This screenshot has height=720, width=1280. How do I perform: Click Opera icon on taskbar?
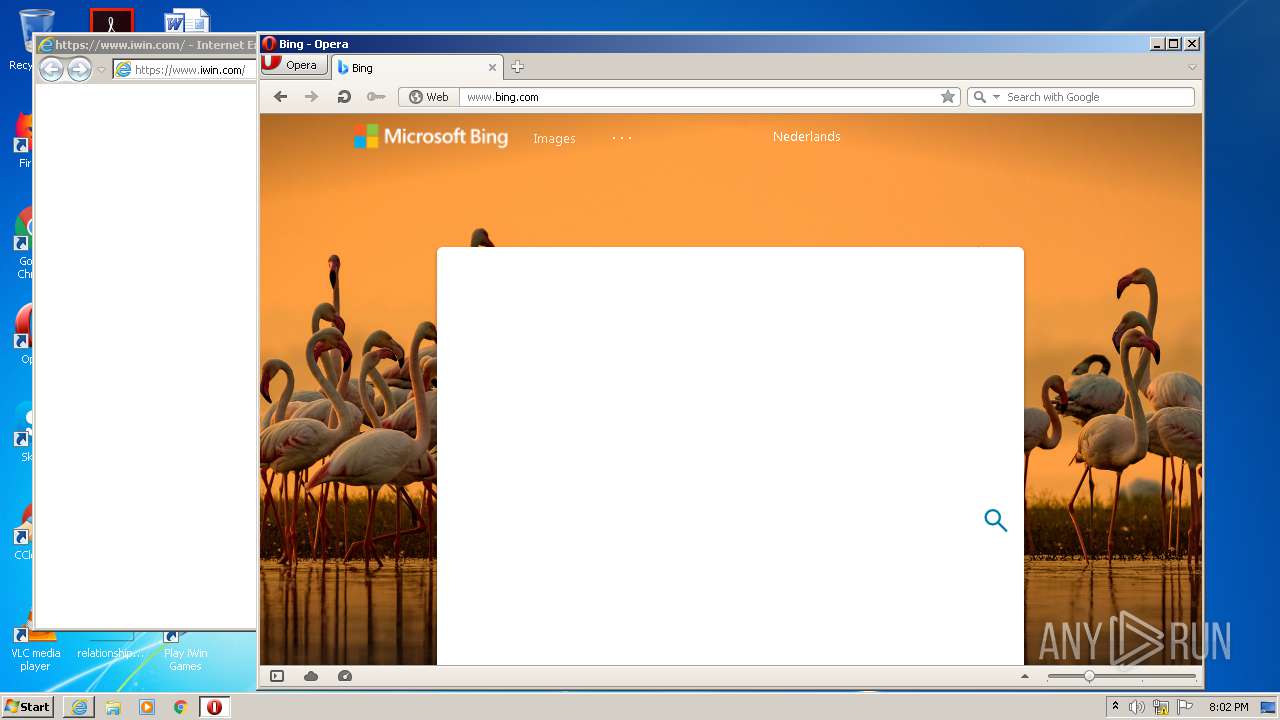tap(214, 707)
